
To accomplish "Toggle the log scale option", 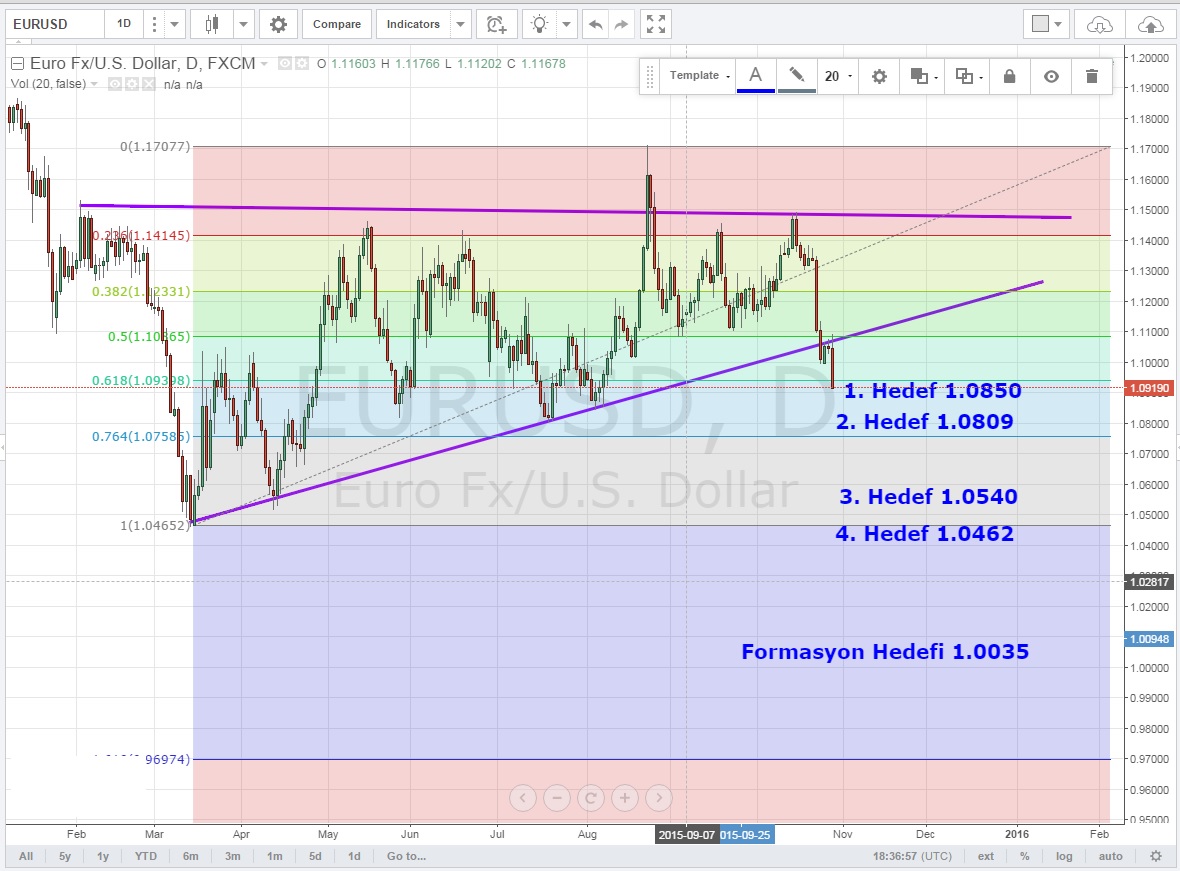I will pos(1064,856).
